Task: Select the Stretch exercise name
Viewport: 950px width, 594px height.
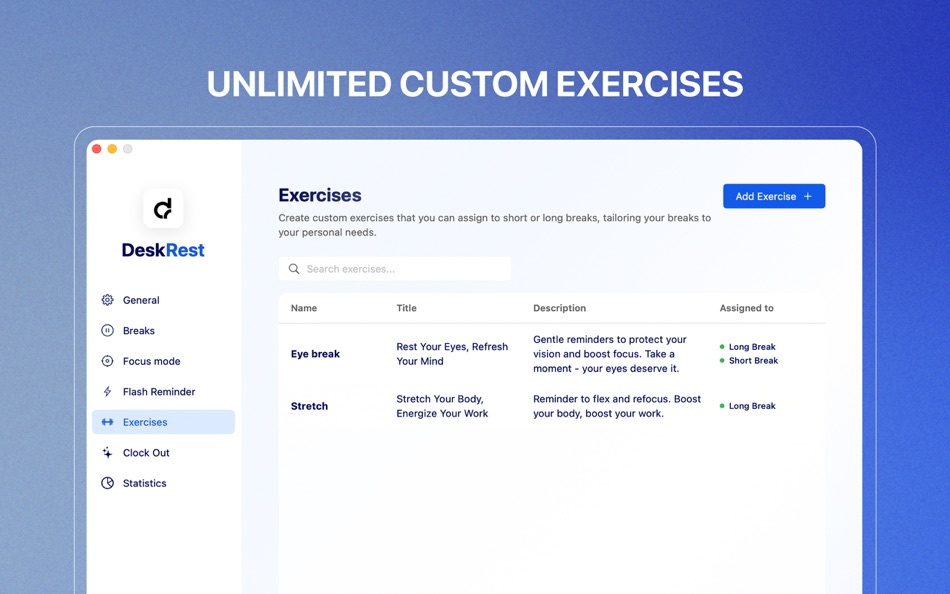Action: (309, 406)
